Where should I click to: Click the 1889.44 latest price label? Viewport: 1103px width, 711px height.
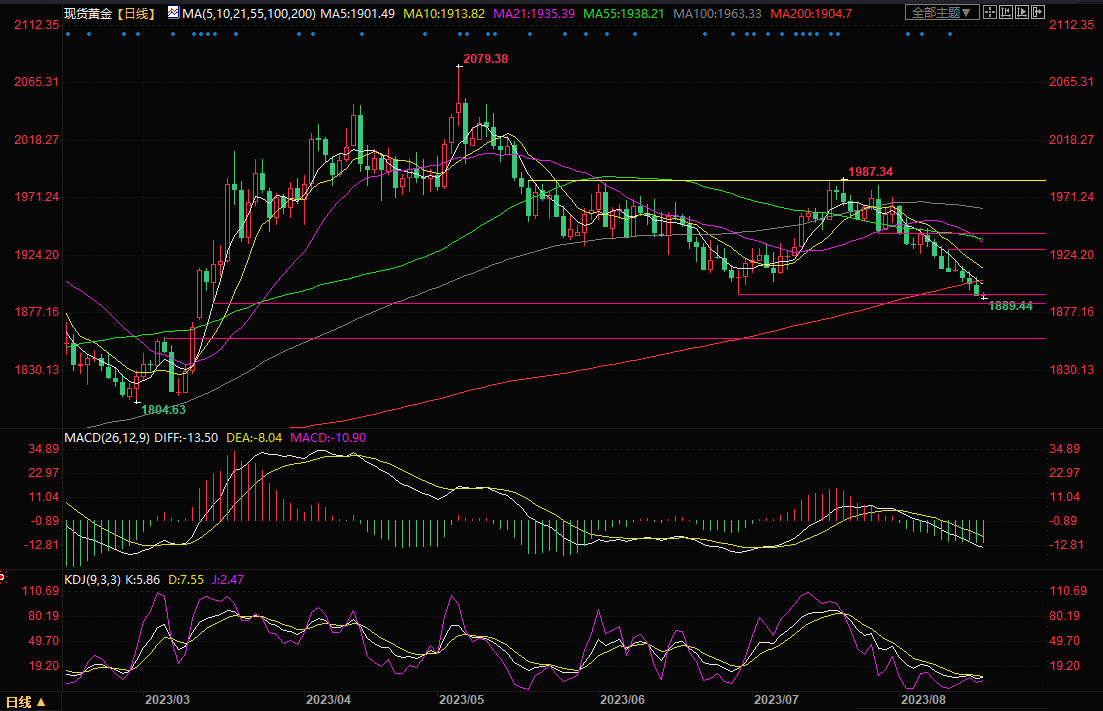(x=1010, y=305)
